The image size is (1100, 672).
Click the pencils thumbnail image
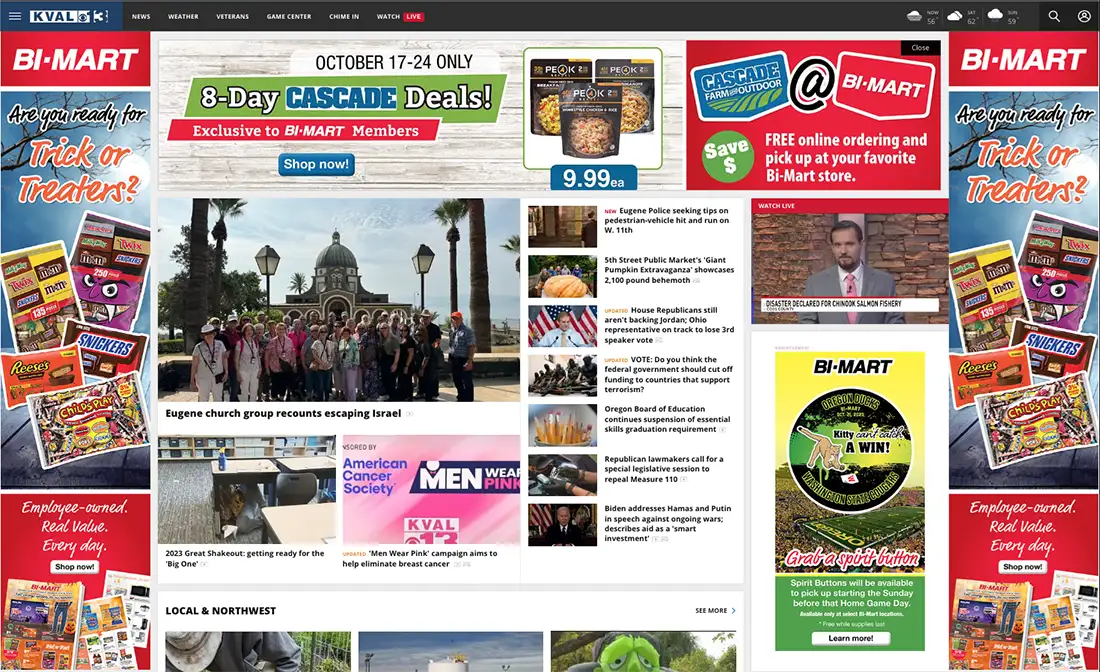coord(562,425)
